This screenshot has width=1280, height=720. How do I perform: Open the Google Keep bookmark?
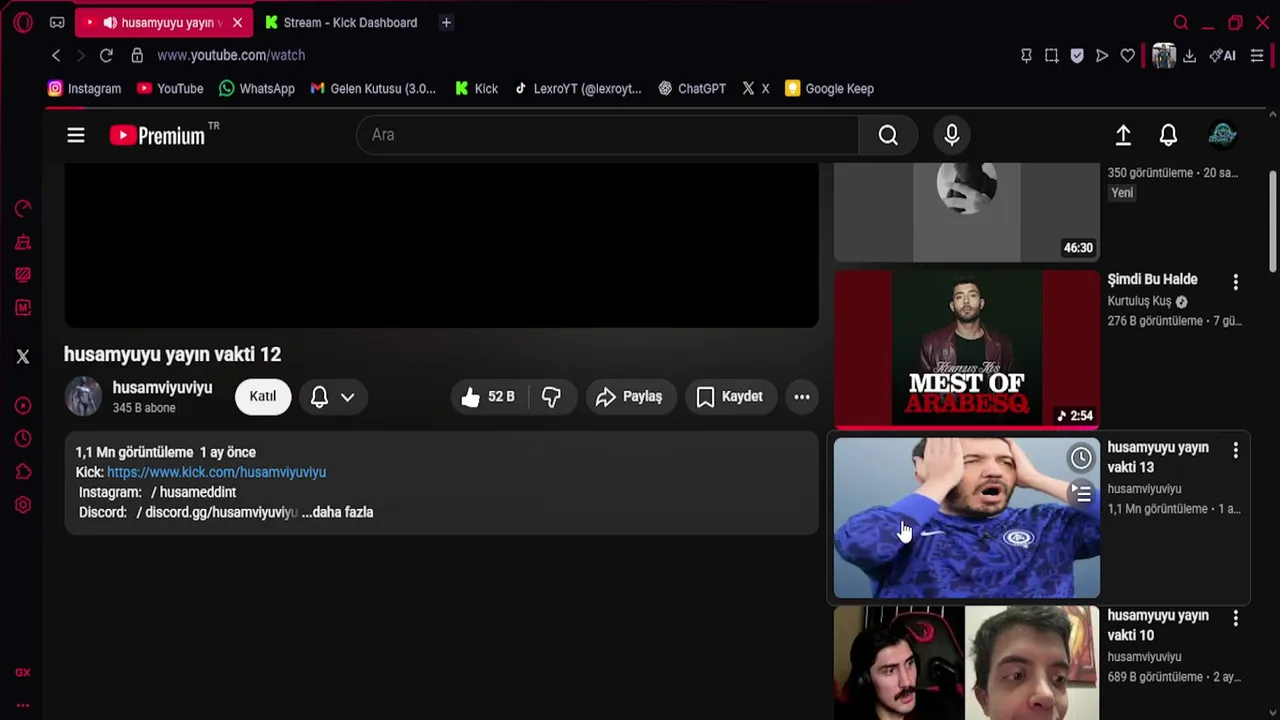[x=830, y=89]
